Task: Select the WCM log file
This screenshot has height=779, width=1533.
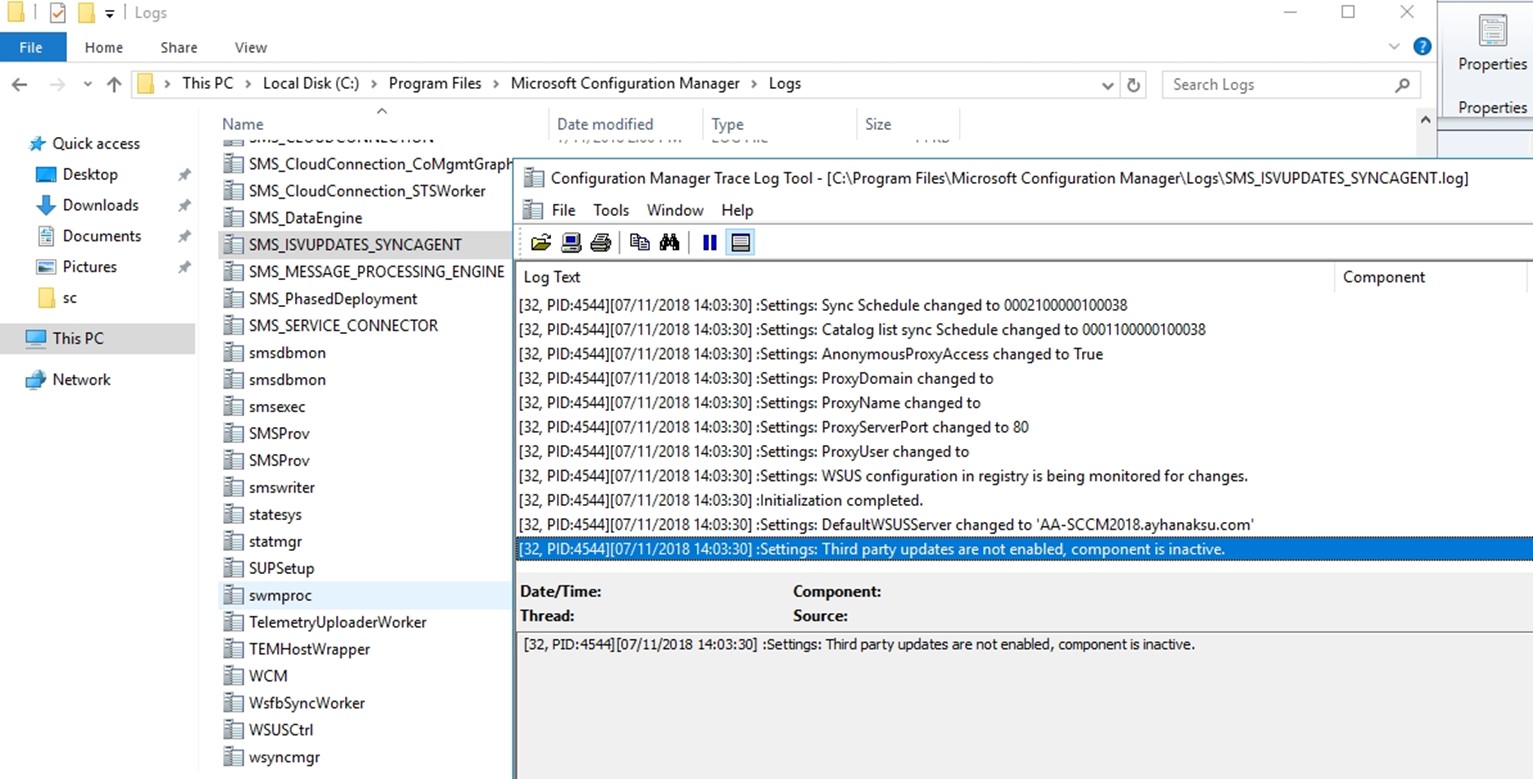Action: pos(268,677)
